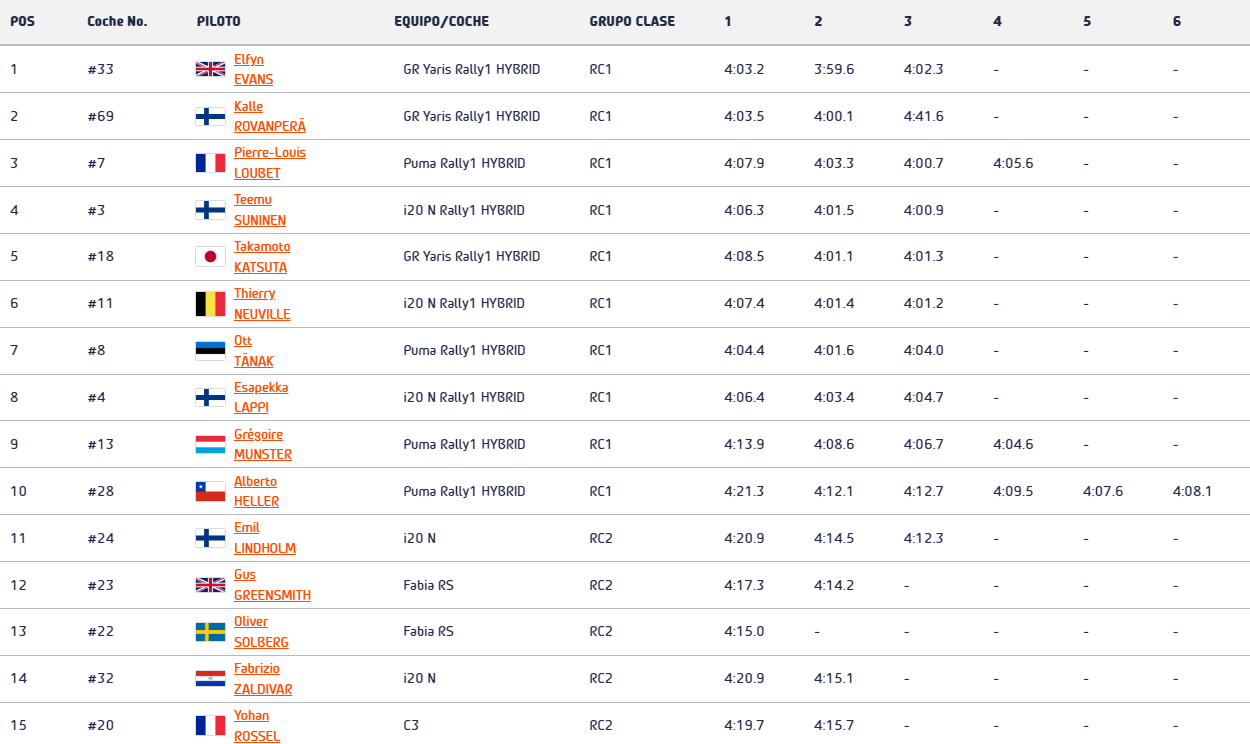This screenshot has height=744, width=1250.
Task: Click the Estonian flag next to Ott Tänak
Action: tap(210, 350)
